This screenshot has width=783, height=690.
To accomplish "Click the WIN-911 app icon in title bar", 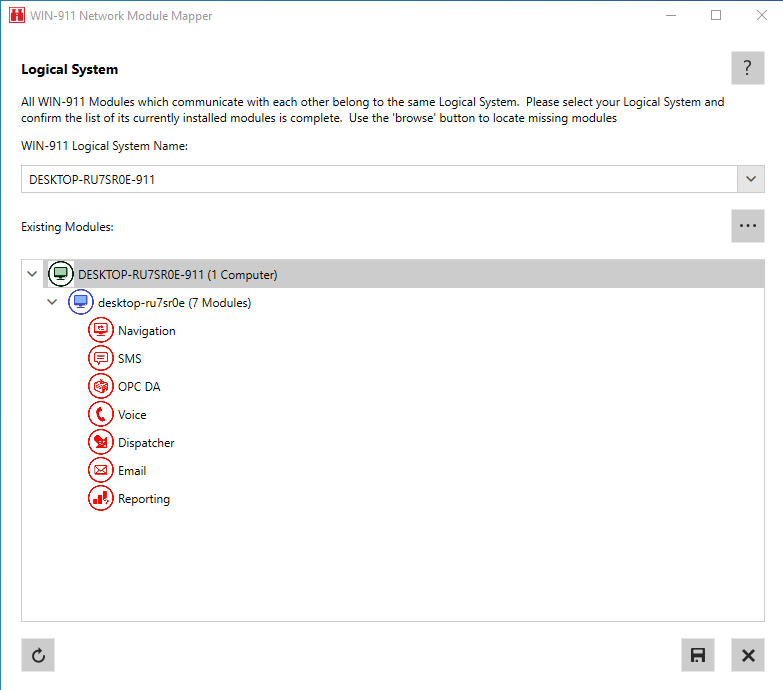I will click(x=16, y=15).
